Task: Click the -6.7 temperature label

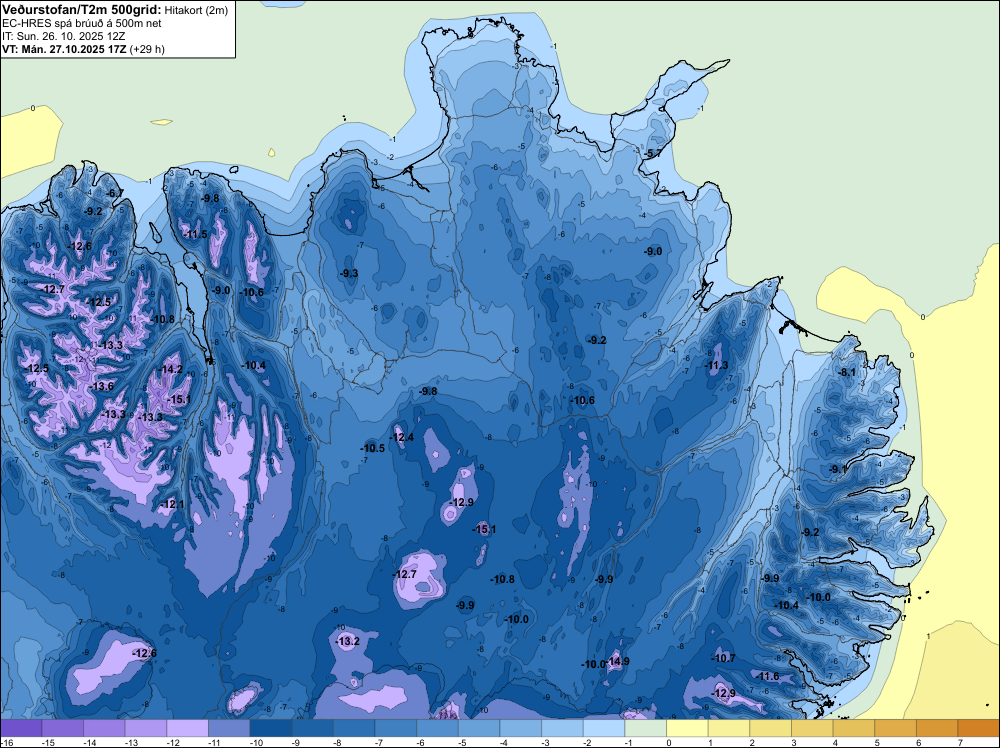Action: click(115, 193)
